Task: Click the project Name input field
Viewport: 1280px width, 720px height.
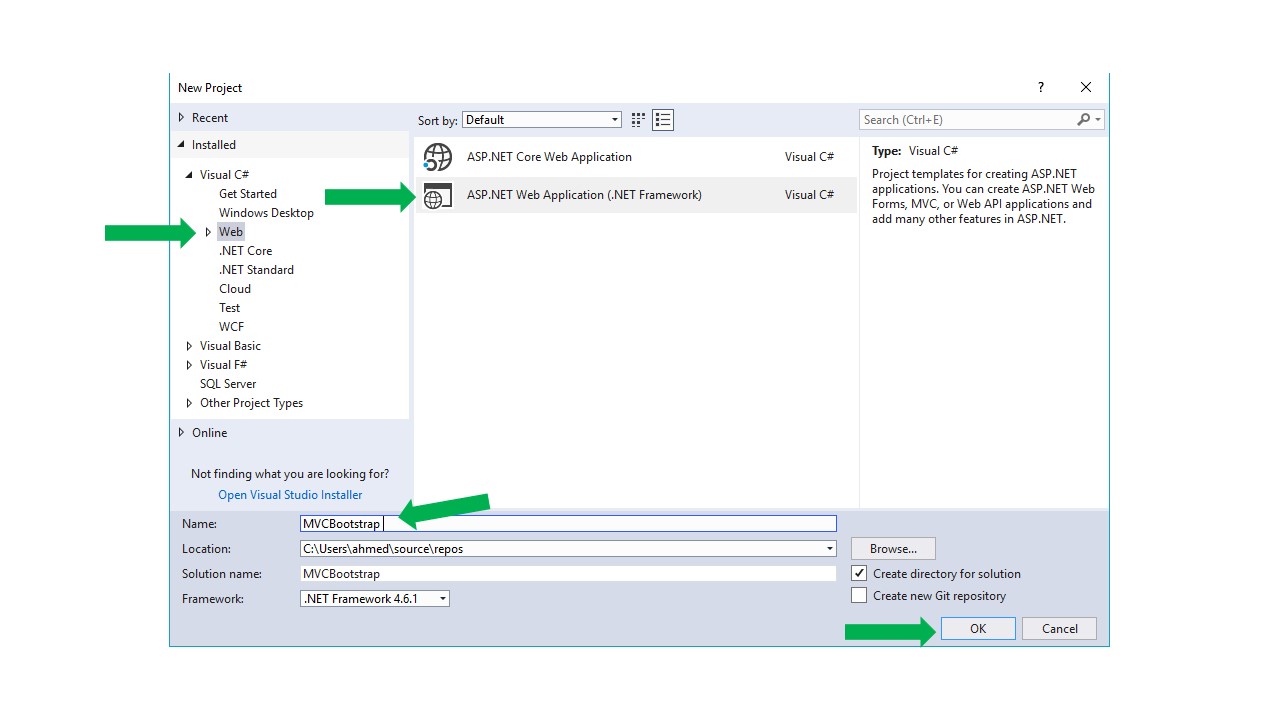Action: click(568, 524)
